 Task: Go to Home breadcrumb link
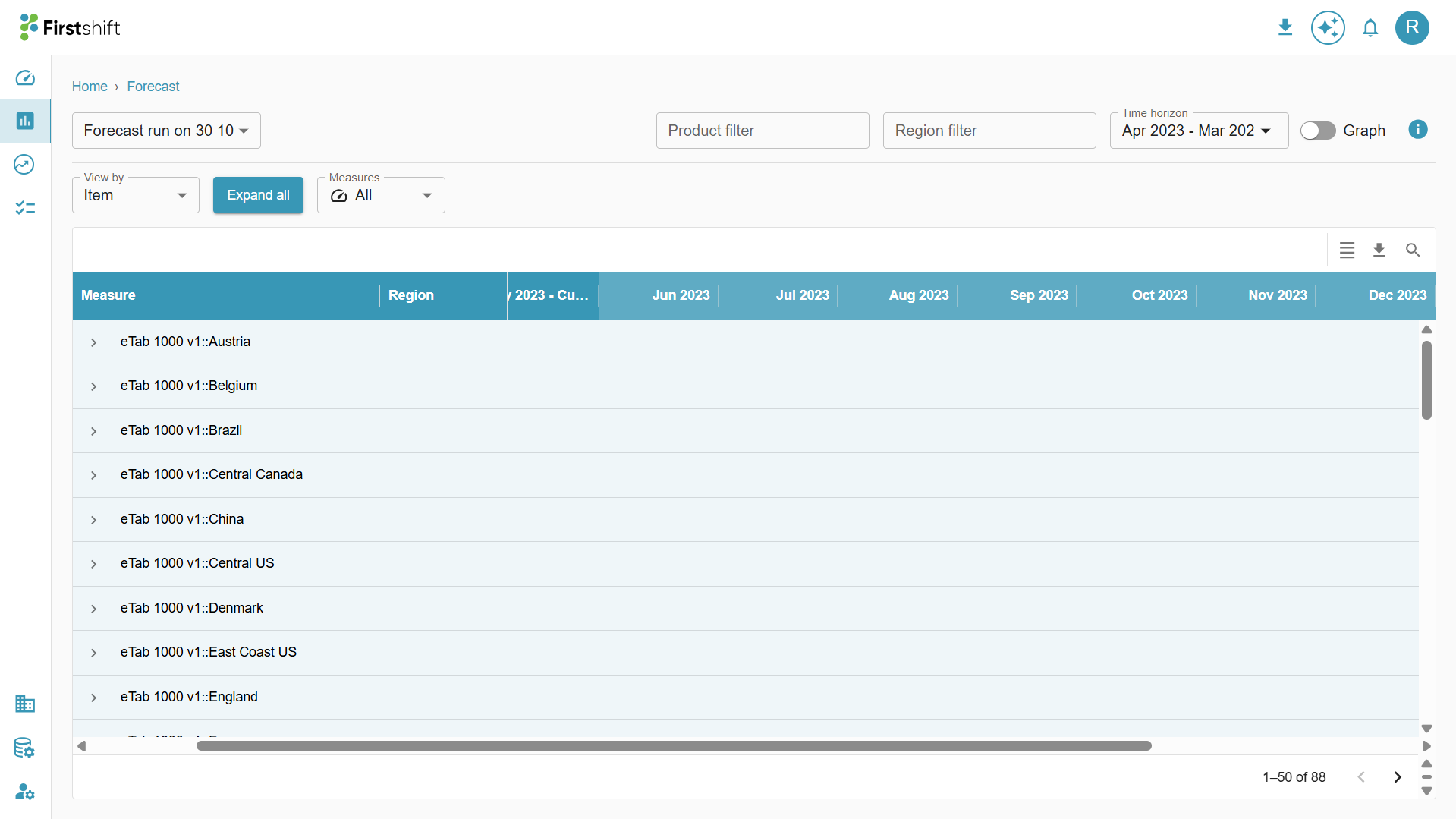90,87
